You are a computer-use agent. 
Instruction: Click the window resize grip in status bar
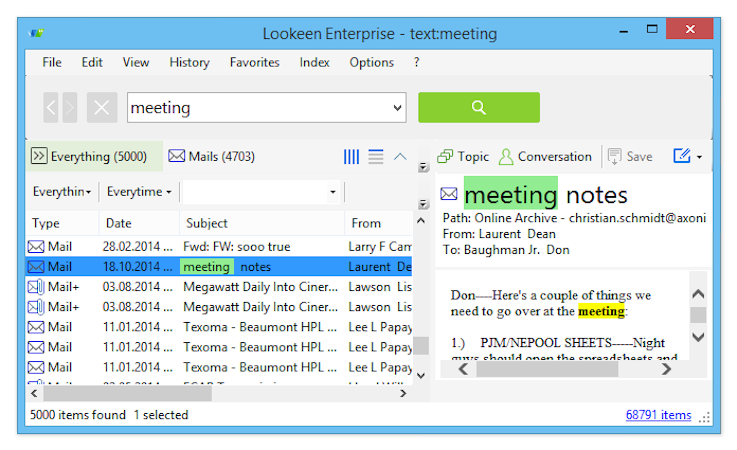point(704,417)
